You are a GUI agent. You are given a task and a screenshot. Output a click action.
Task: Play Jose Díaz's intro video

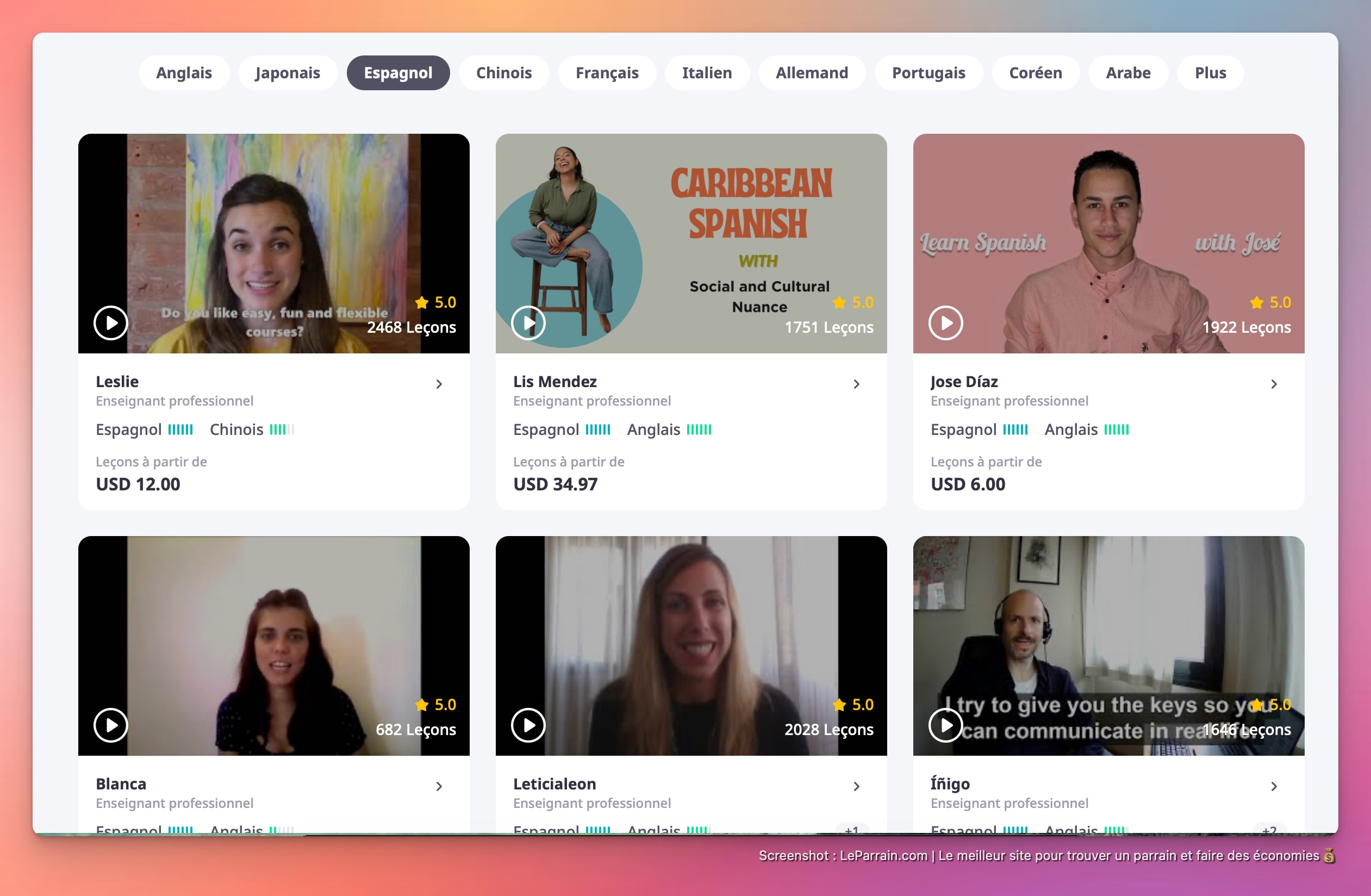(945, 322)
